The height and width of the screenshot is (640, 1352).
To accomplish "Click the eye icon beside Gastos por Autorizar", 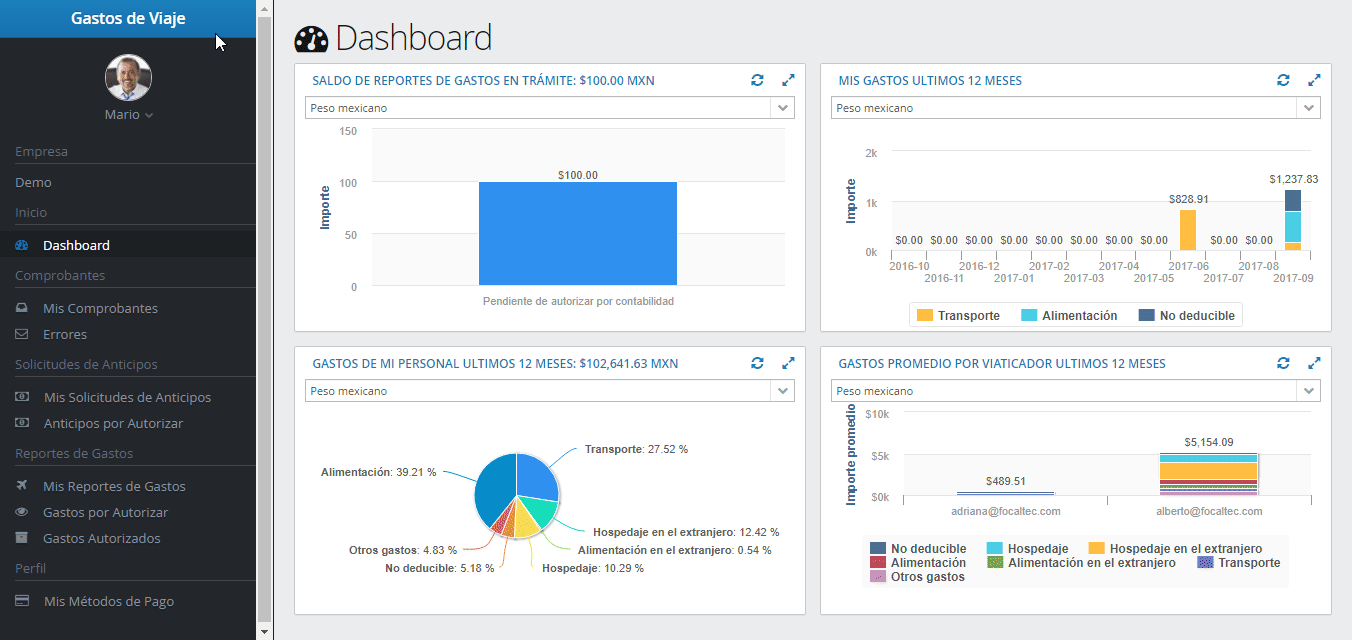I will tap(22, 512).
